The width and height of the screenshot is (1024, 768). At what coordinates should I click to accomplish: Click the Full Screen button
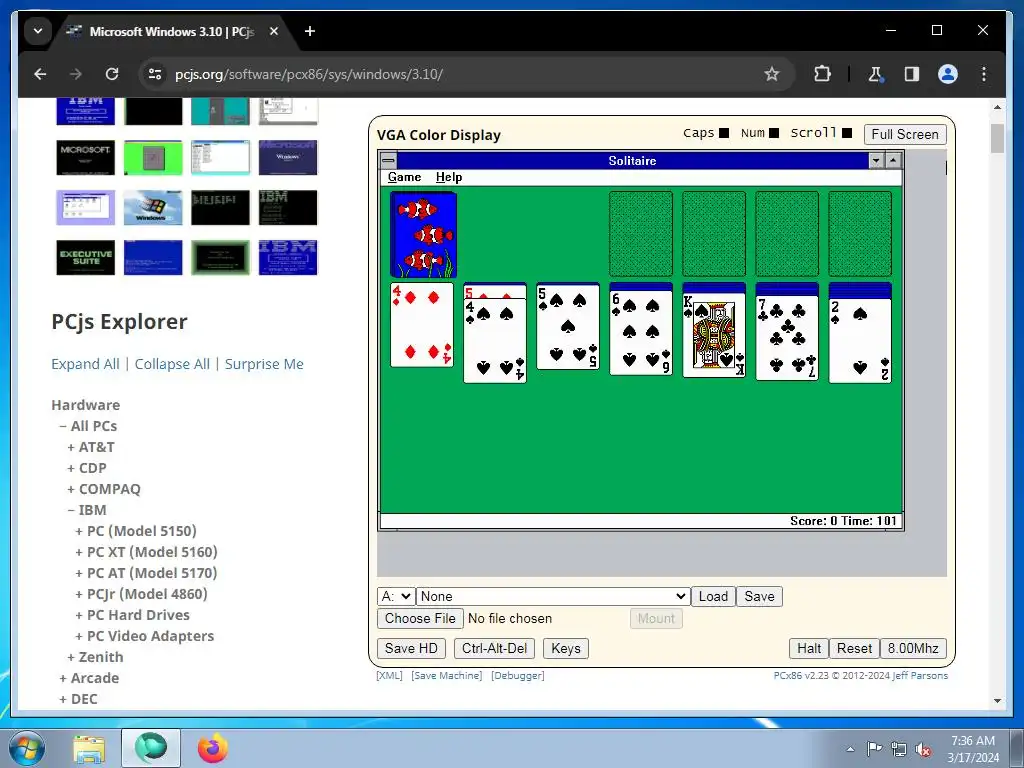pos(904,134)
